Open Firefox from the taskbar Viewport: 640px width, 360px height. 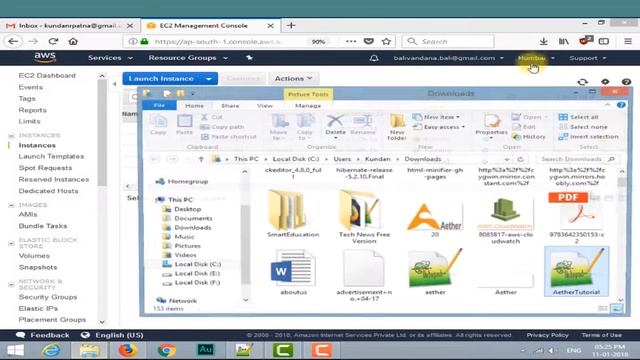(128, 350)
